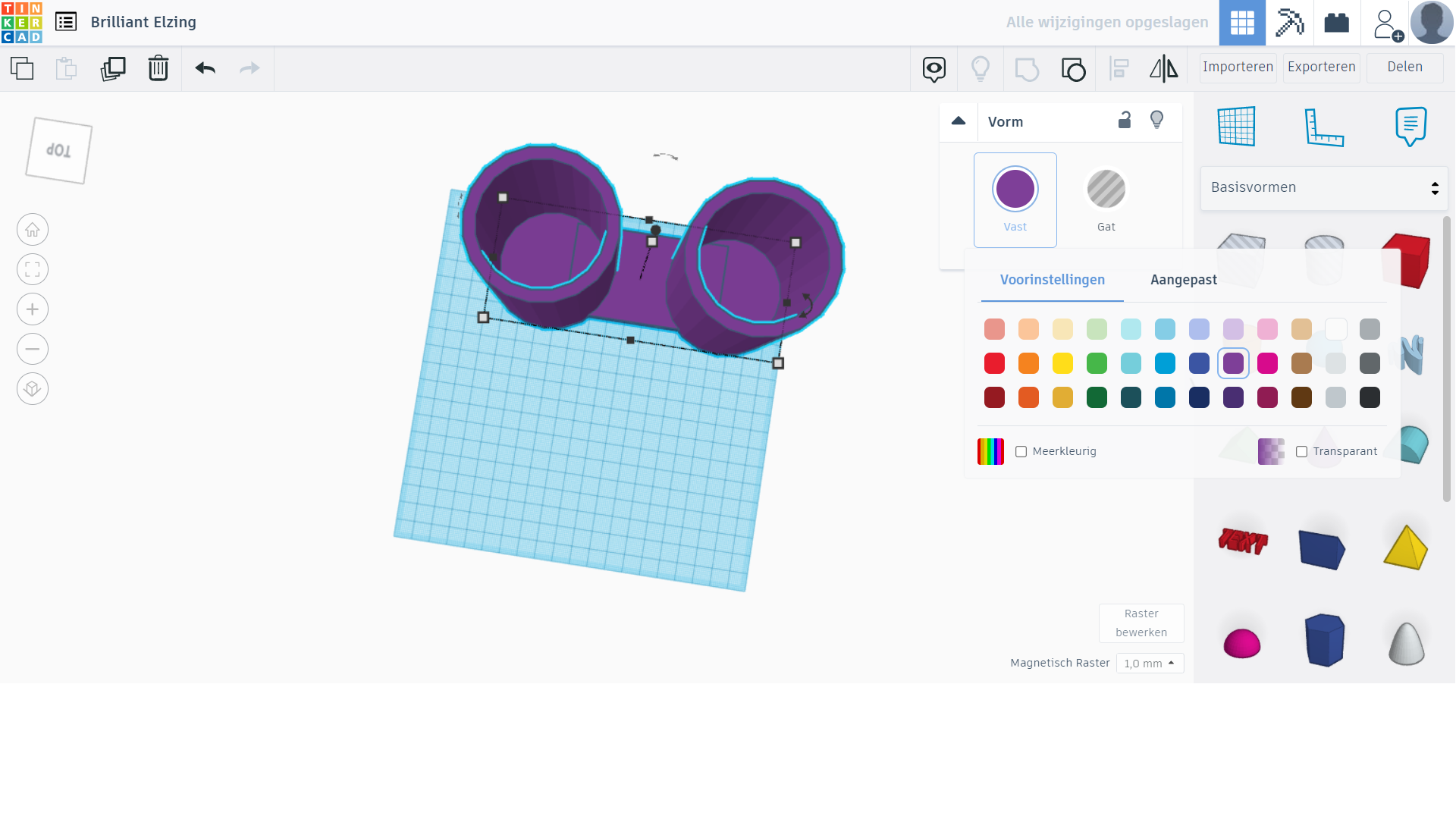Click the shapes panel scrollbar

tap(1447, 359)
